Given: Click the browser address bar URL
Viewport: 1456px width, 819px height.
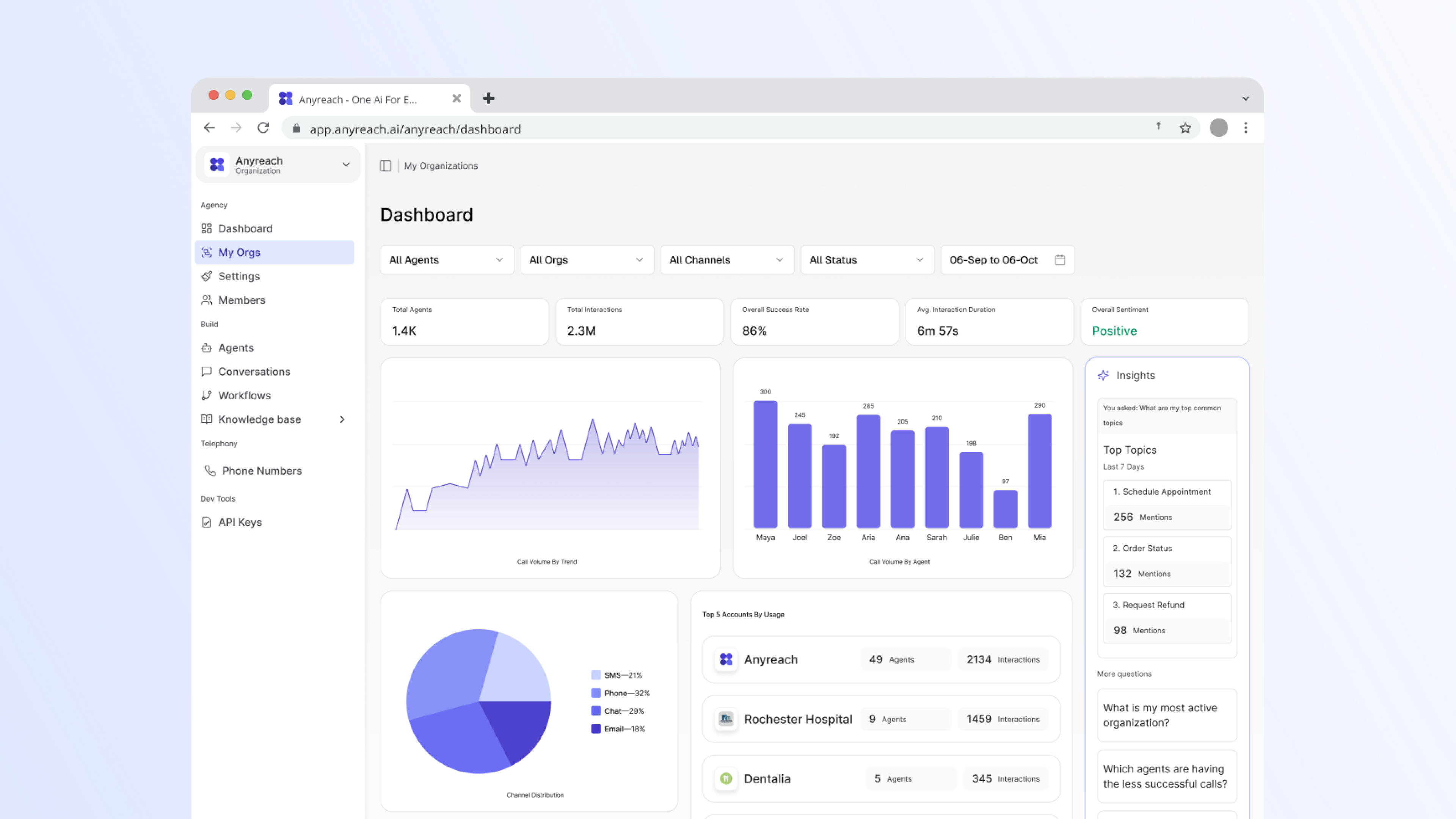Looking at the screenshot, I should coord(415,129).
